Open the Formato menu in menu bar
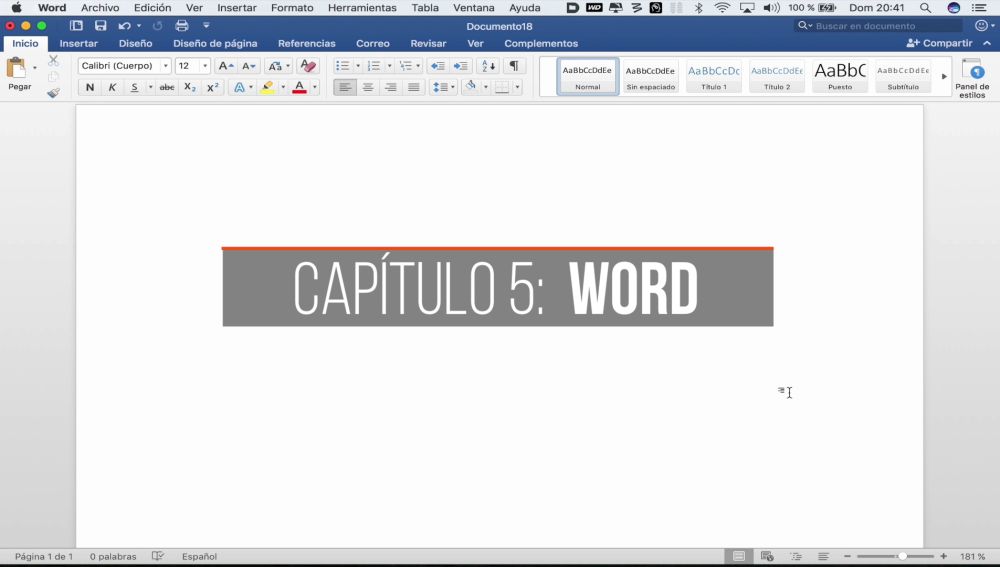 click(292, 8)
